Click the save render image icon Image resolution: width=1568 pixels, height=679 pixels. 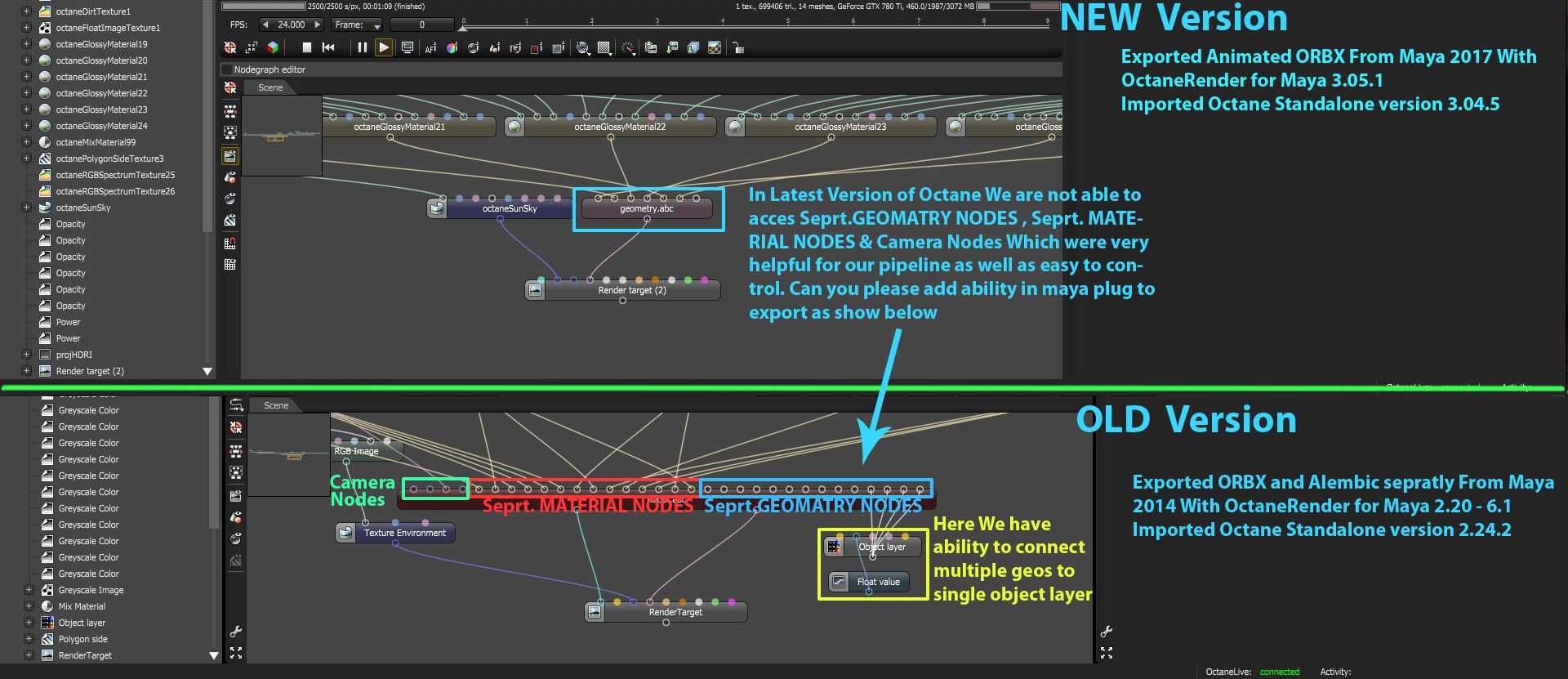click(672, 48)
